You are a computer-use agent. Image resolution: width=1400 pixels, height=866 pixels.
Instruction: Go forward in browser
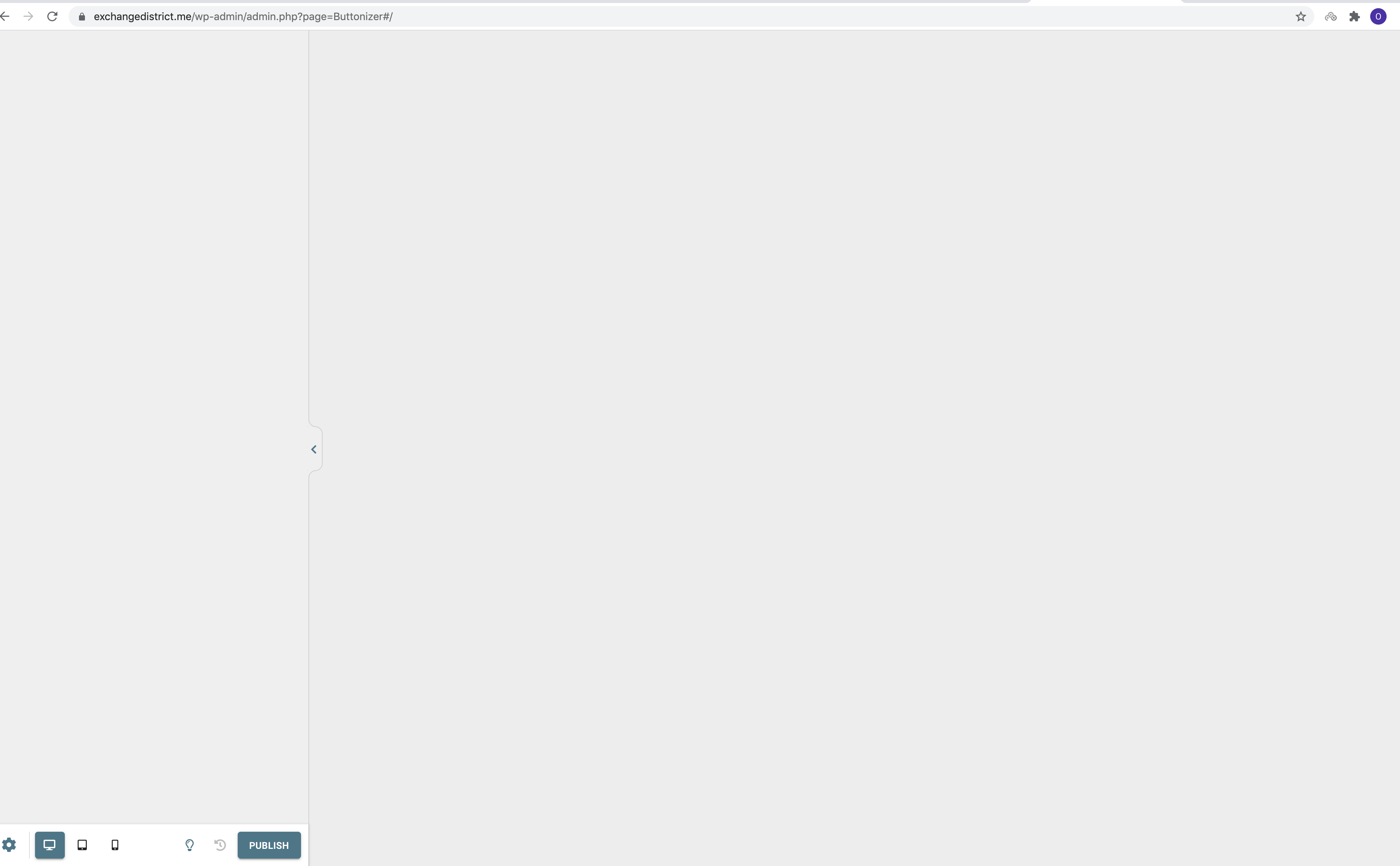click(29, 17)
